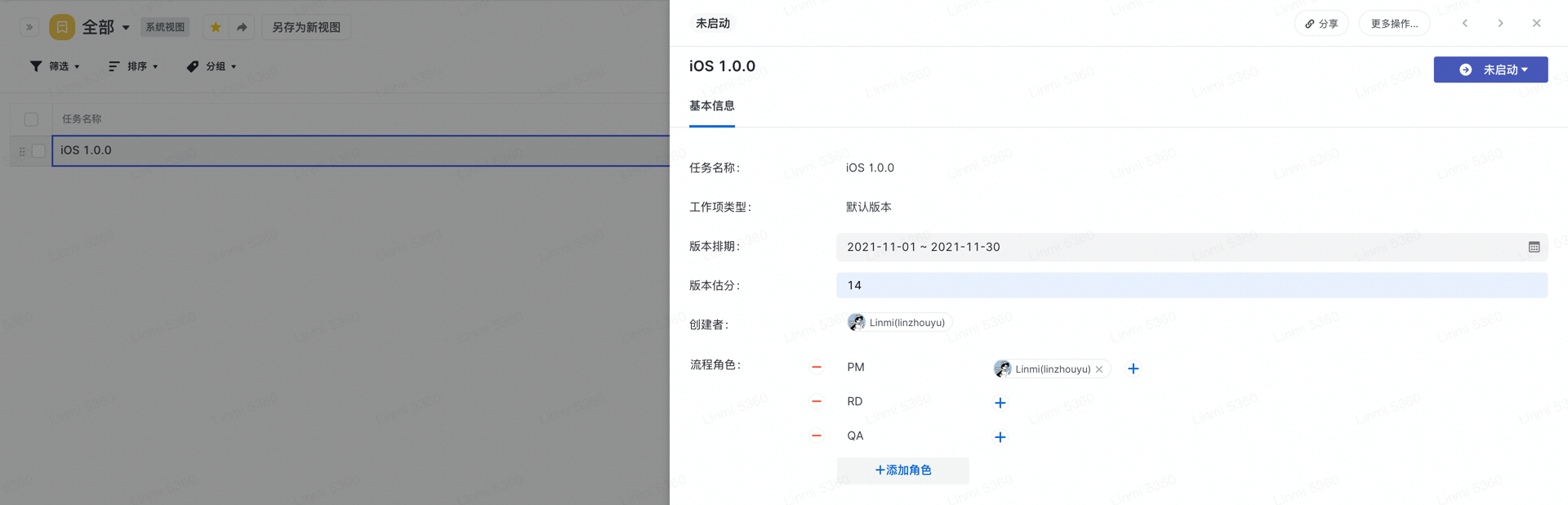This screenshot has height=505, width=1568.
Task: Click the 任务名称 column header
Action: (82, 119)
